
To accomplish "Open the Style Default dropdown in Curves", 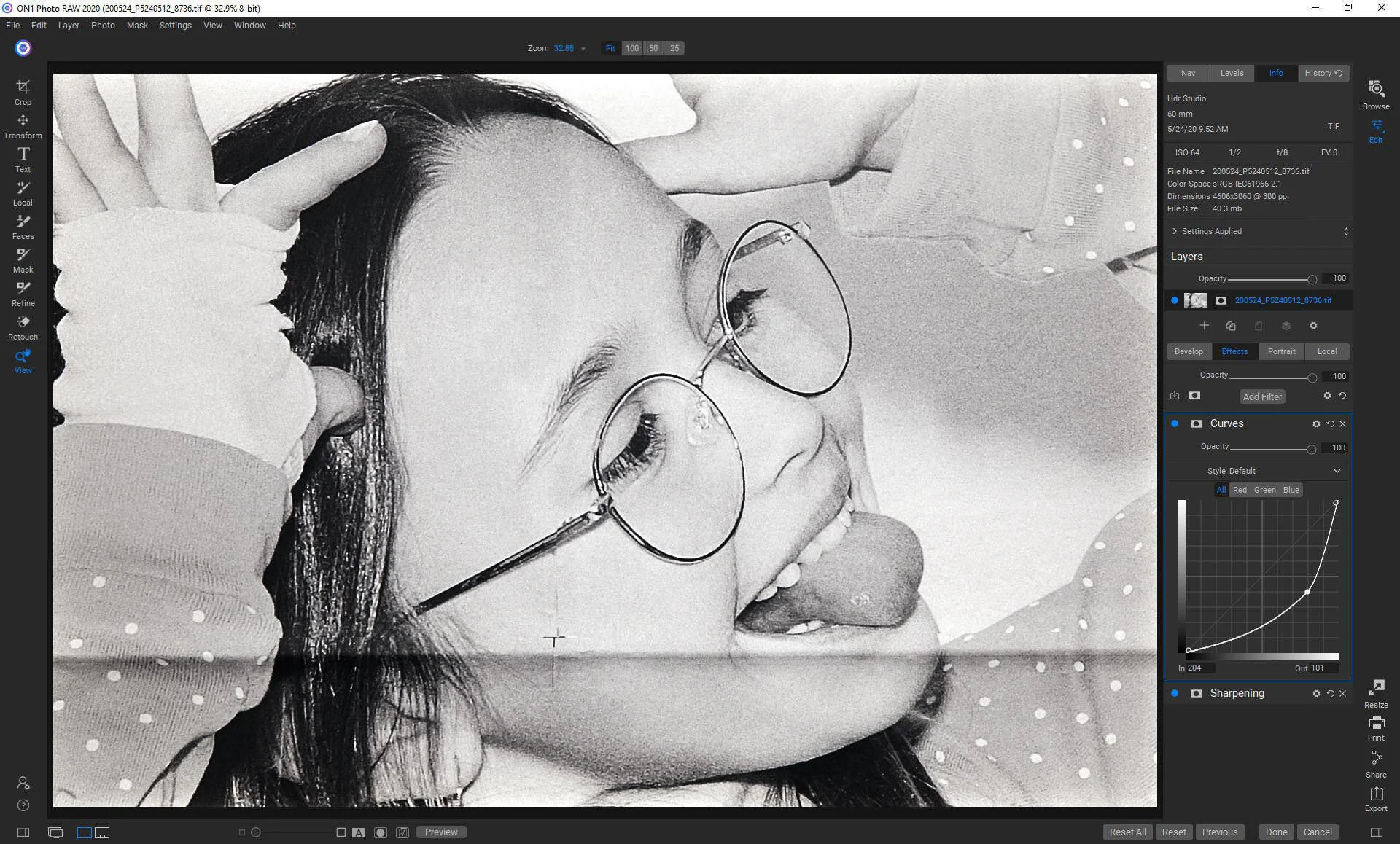I will tap(1258, 471).
